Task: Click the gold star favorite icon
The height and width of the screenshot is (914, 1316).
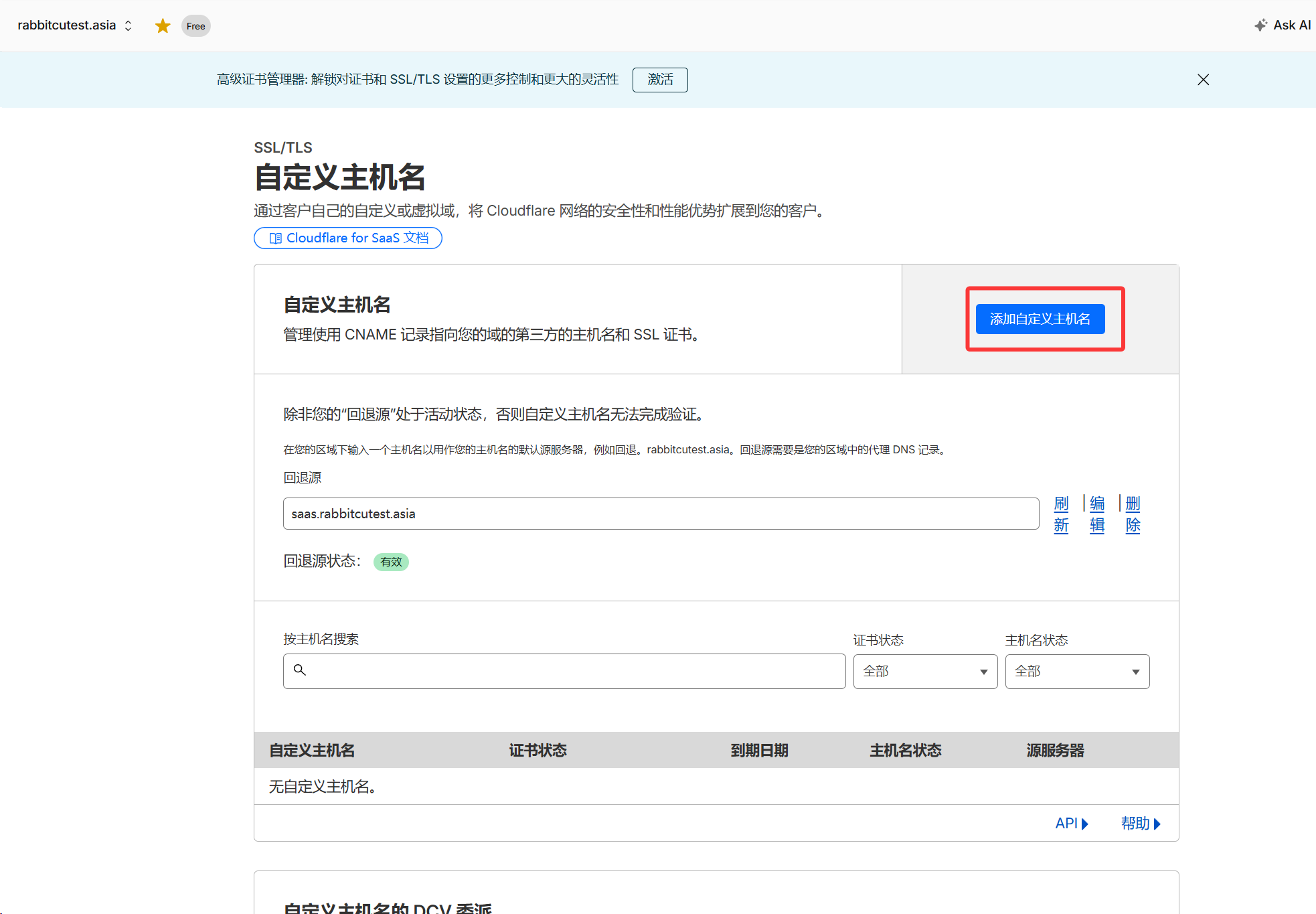Action: pyautogui.click(x=163, y=26)
